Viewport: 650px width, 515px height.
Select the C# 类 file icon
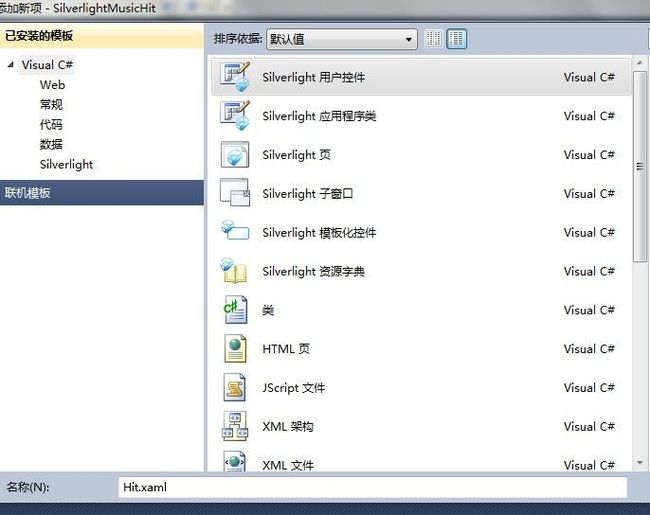(x=235, y=310)
